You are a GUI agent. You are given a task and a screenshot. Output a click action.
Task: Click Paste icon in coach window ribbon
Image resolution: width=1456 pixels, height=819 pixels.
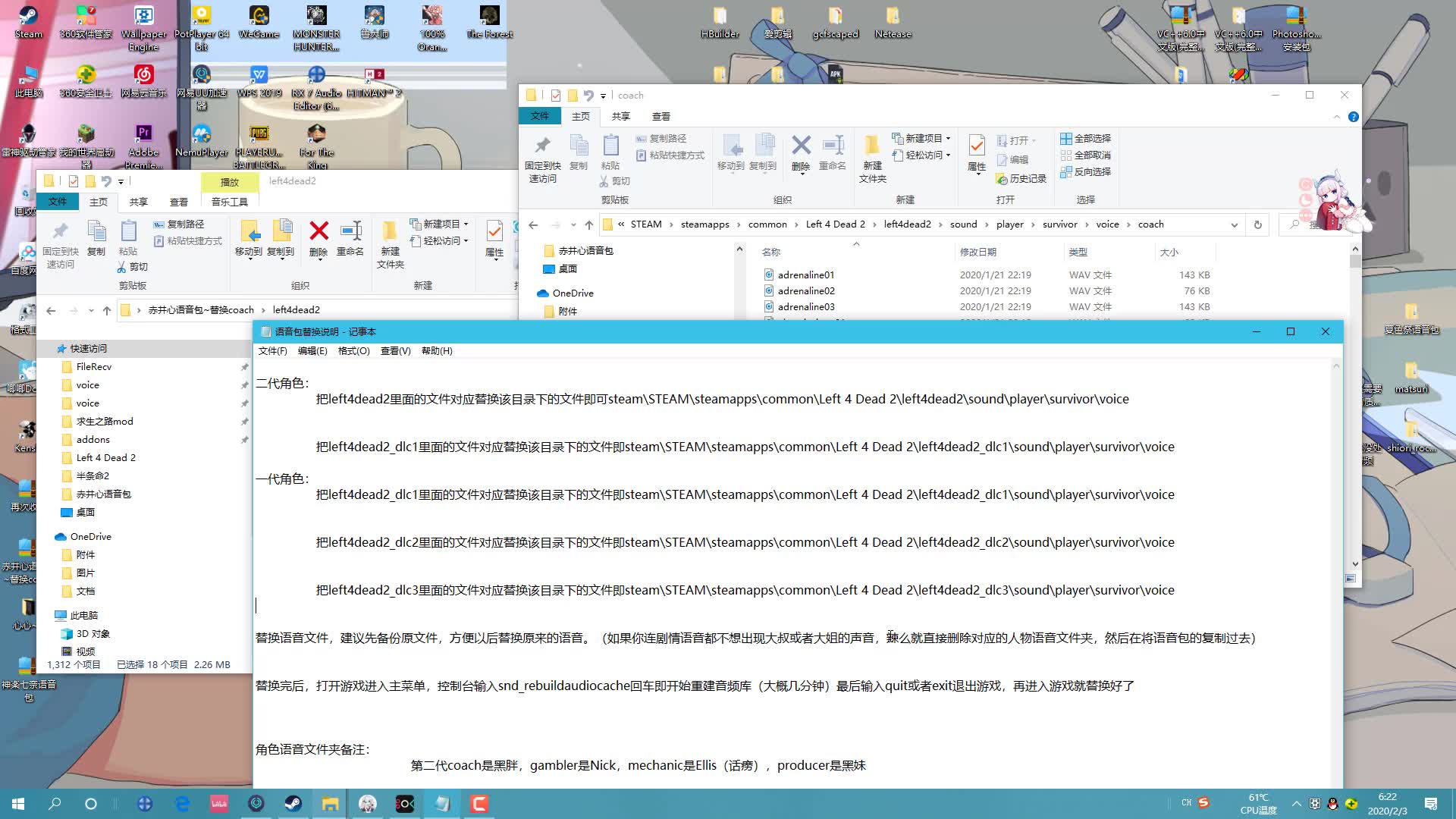click(x=610, y=152)
